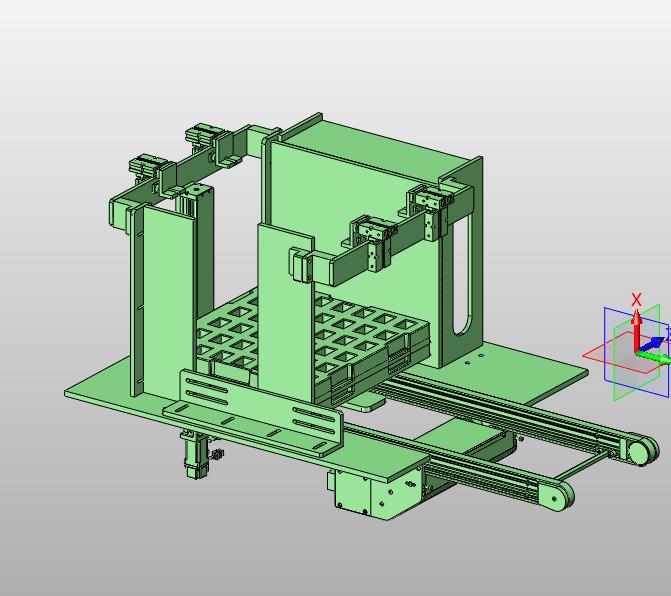
Task: Select the red X-axis arrow of the triad
Action: [637, 330]
